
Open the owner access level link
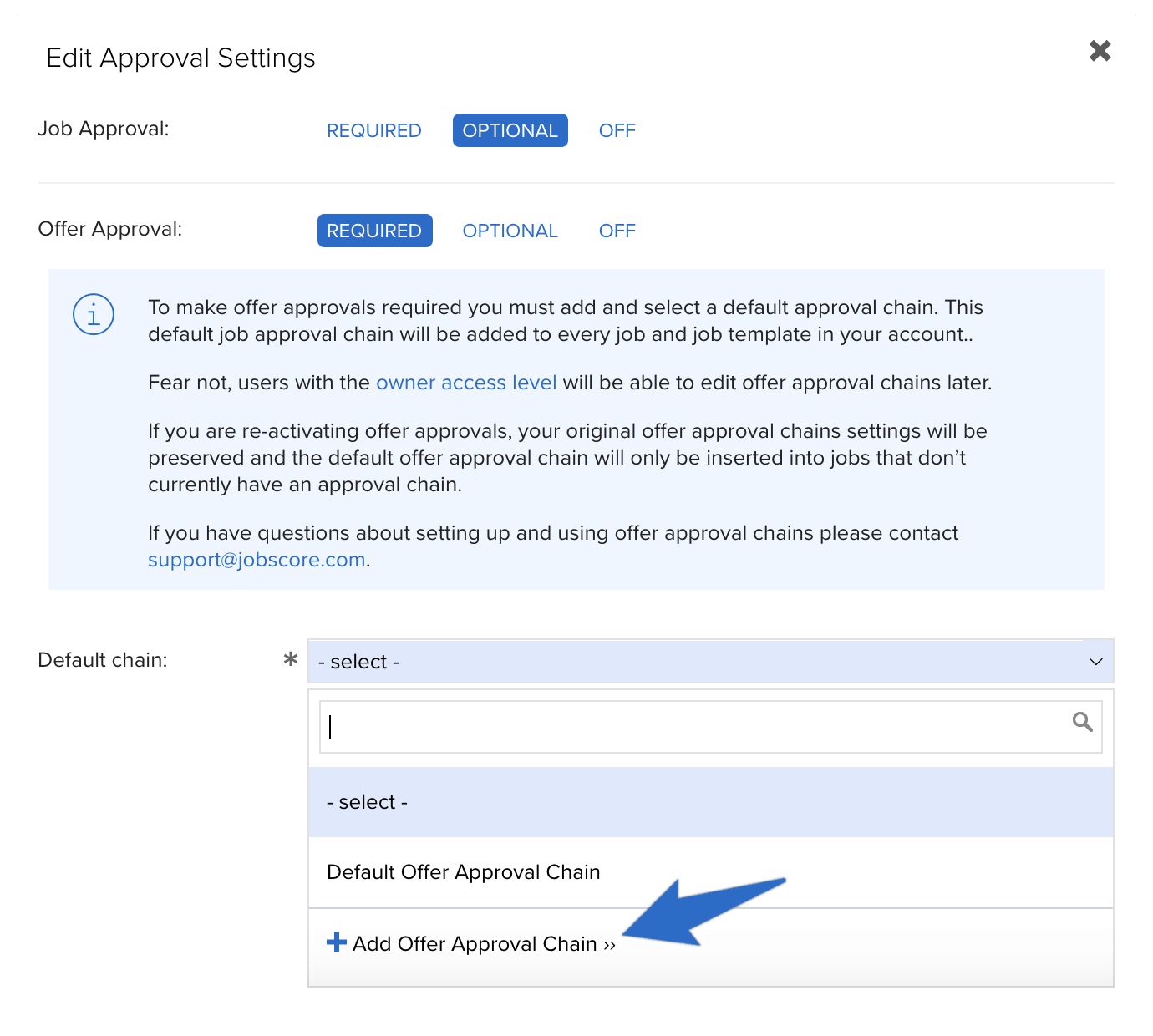[x=466, y=383]
